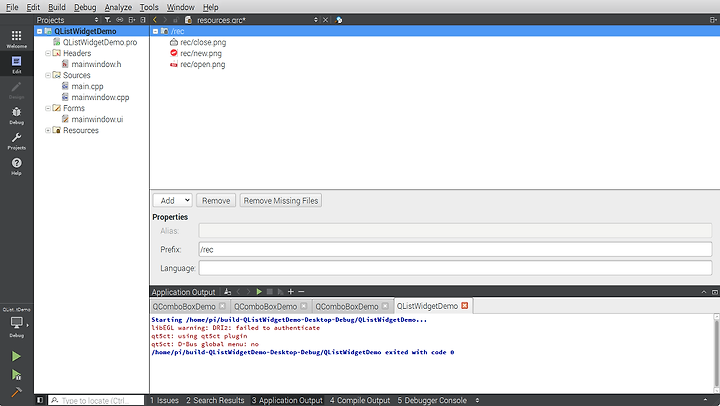Click Remove Missing Files button
The image size is (720, 406).
pos(281,200)
